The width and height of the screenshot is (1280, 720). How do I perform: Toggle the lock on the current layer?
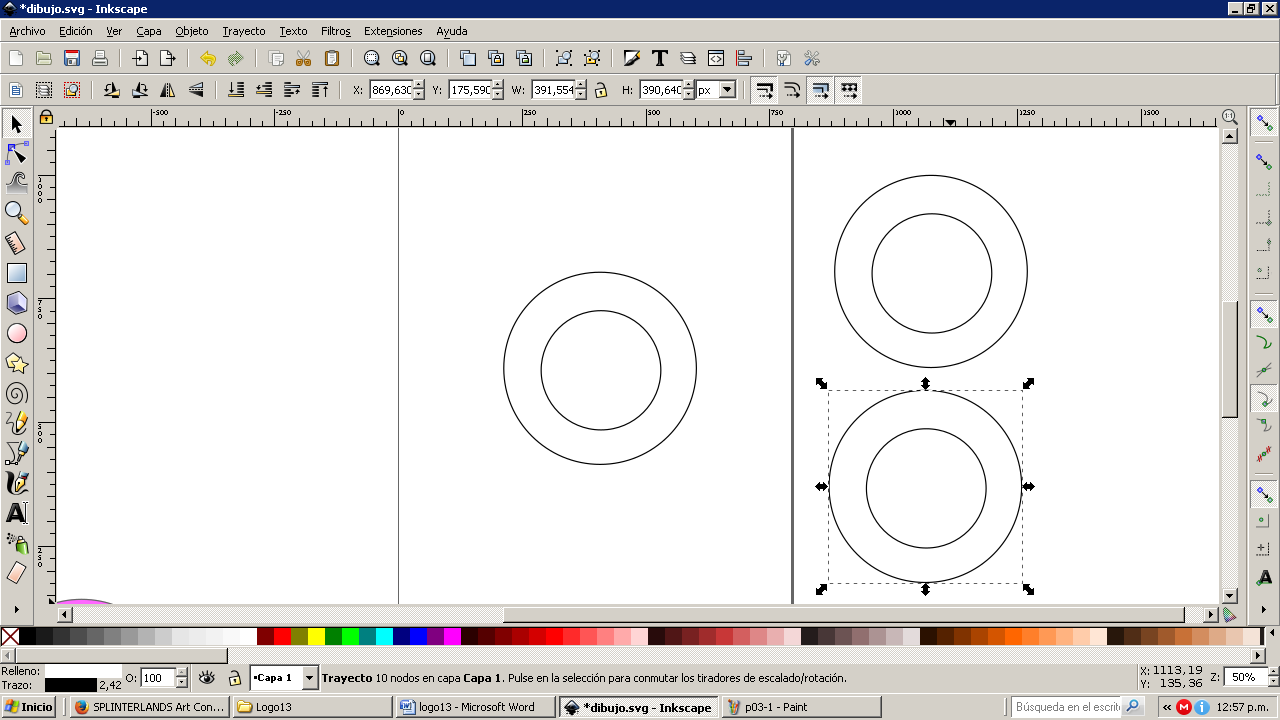click(x=234, y=678)
